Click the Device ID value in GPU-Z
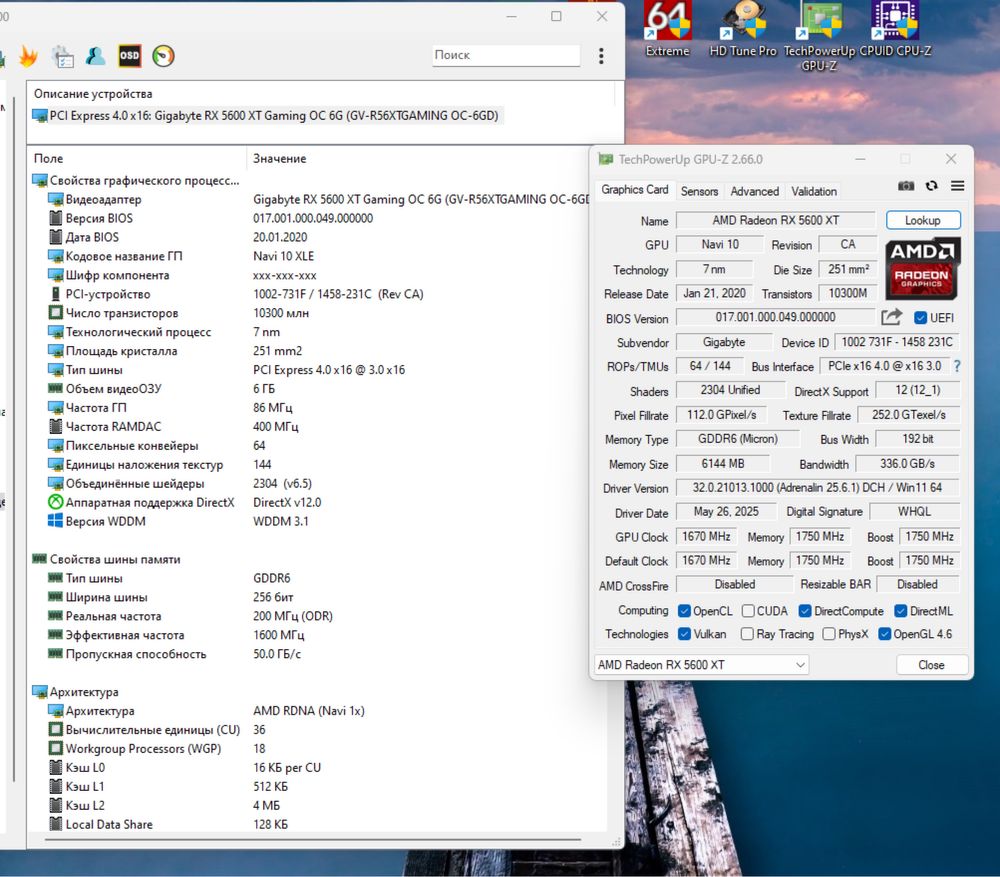Image resolution: width=1000 pixels, height=877 pixels. pyautogui.click(x=897, y=342)
